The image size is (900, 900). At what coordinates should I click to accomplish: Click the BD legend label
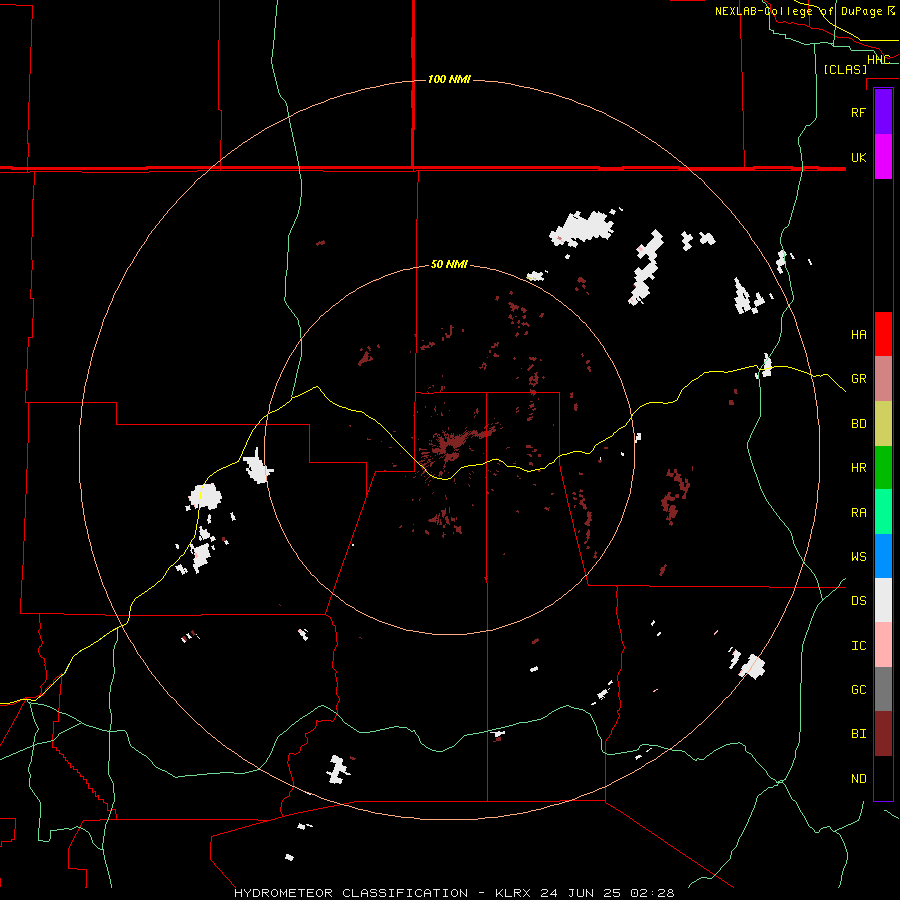coord(858,424)
